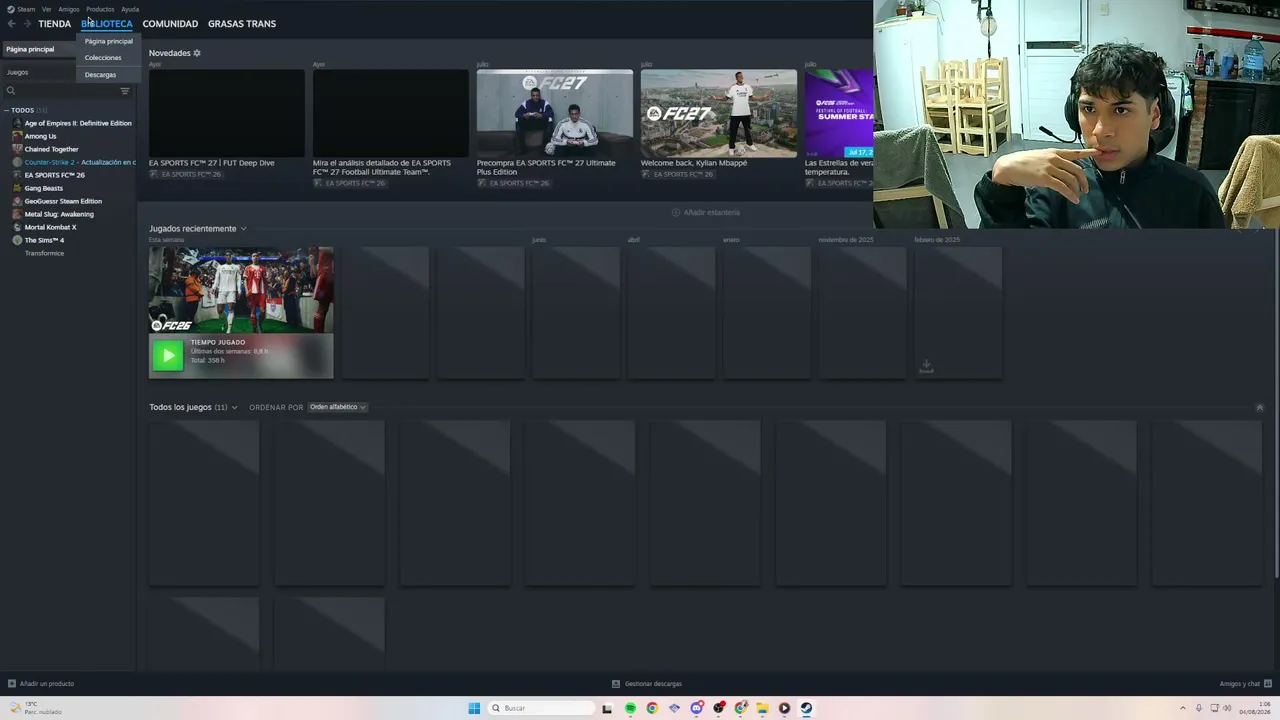Select Página principal in the Biblioteca dropdown

[x=109, y=41]
